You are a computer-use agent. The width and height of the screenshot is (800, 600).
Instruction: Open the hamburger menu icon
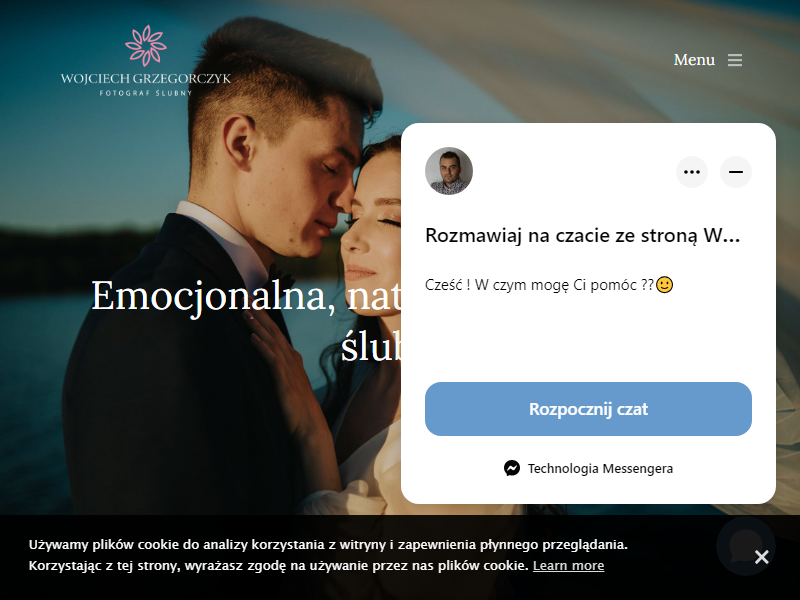pyautogui.click(x=735, y=60)
